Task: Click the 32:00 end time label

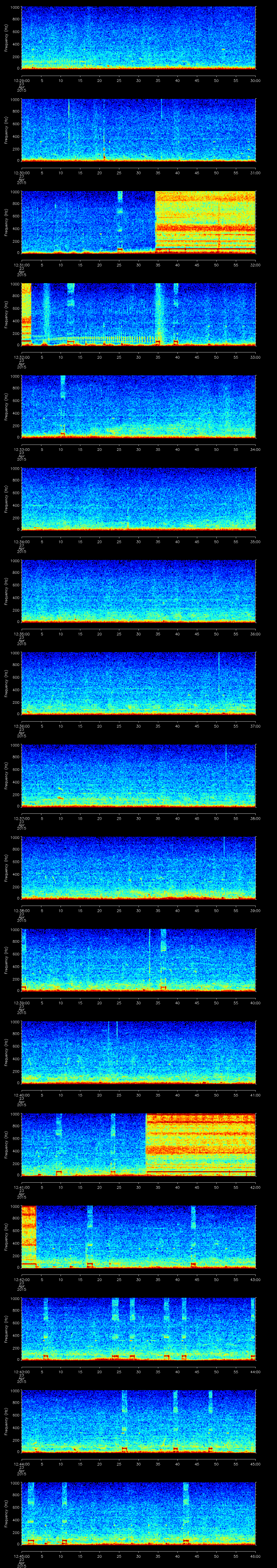Action: [x=256, y=265]
